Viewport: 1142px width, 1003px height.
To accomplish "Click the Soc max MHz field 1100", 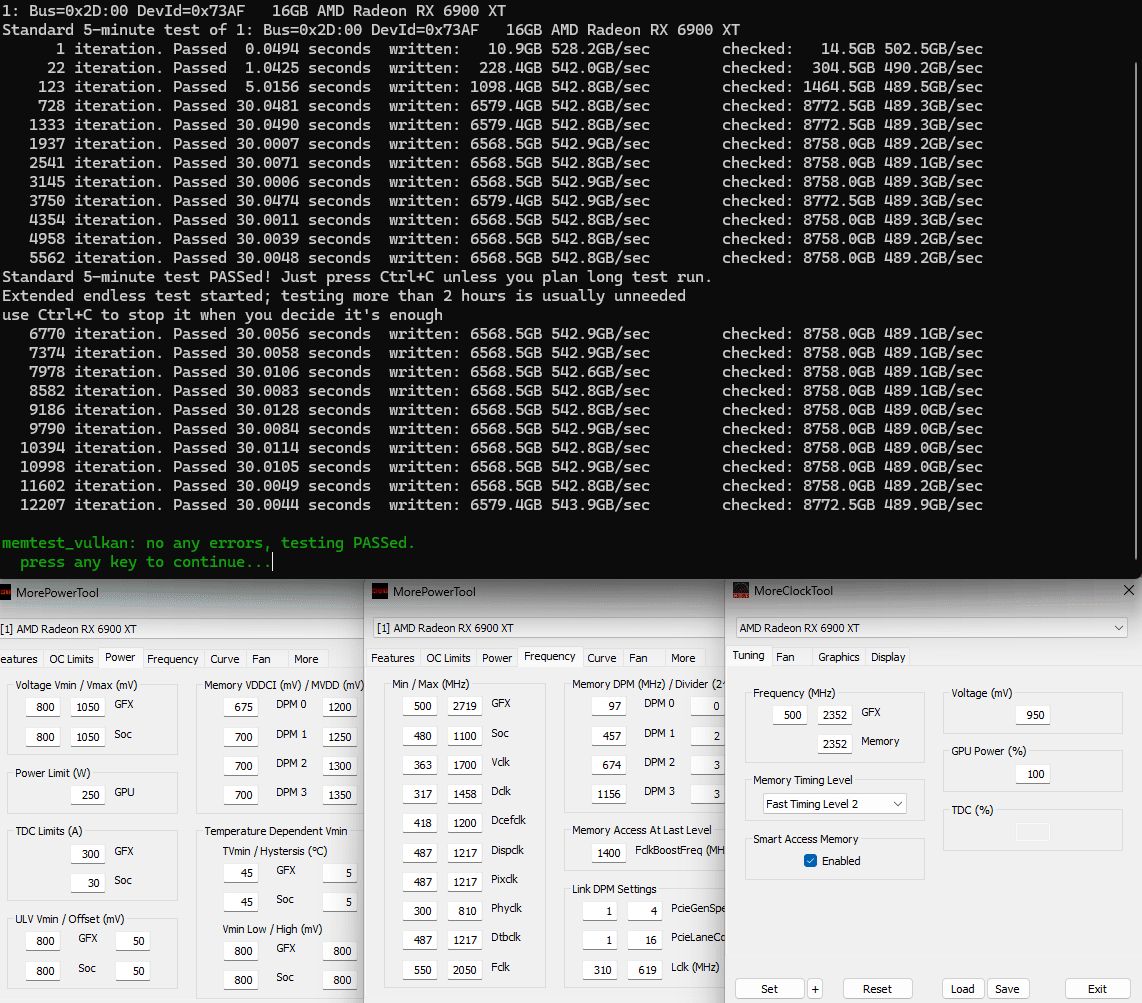I will (x=464, y=736).
